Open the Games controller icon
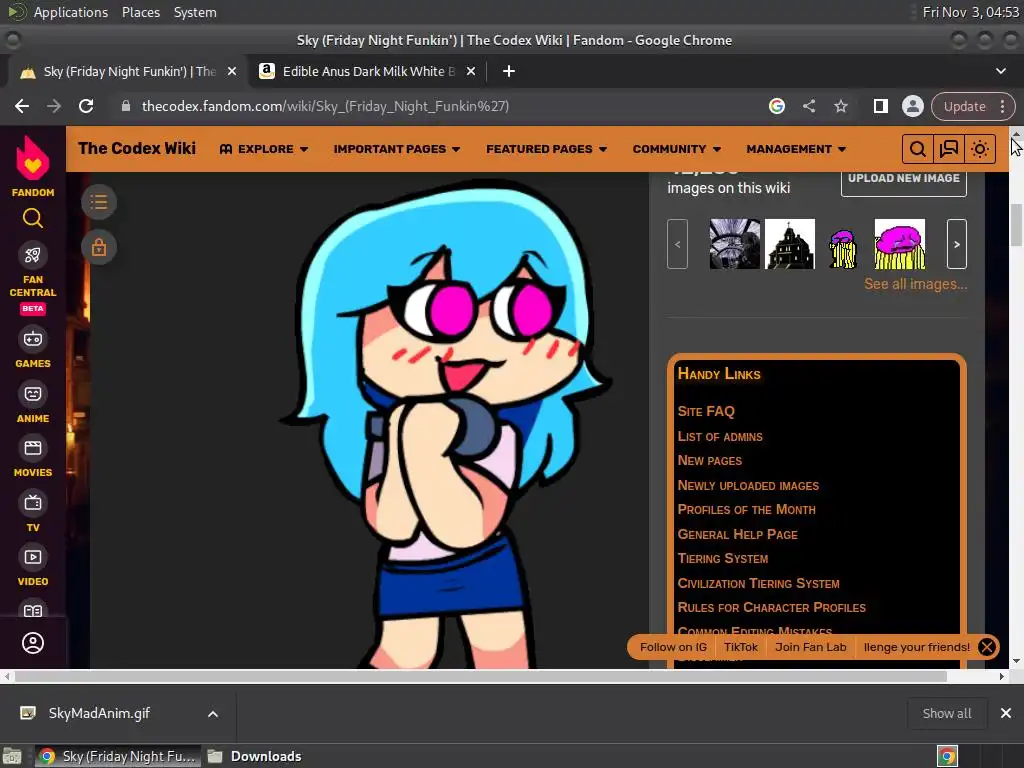The image size is (1024, 768). 33,339
